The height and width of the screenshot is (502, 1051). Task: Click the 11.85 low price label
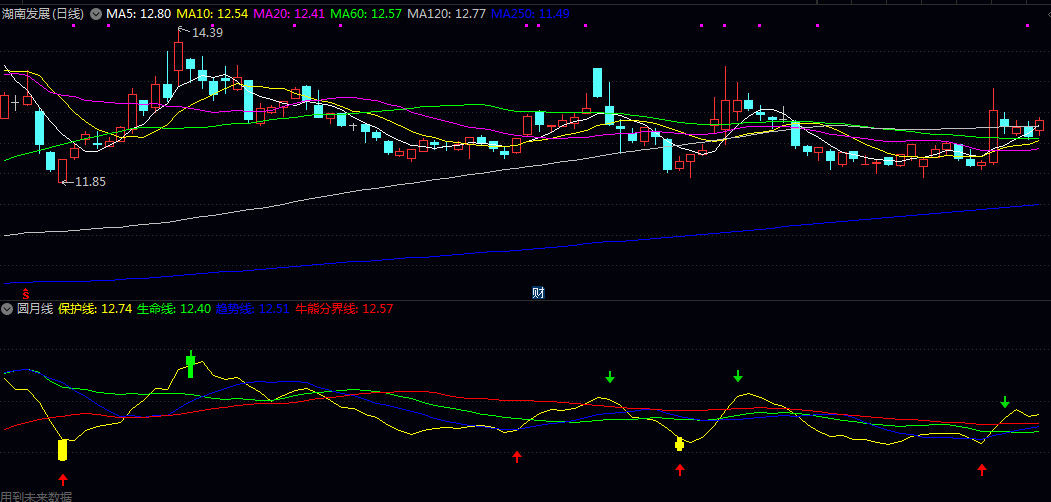90,182
